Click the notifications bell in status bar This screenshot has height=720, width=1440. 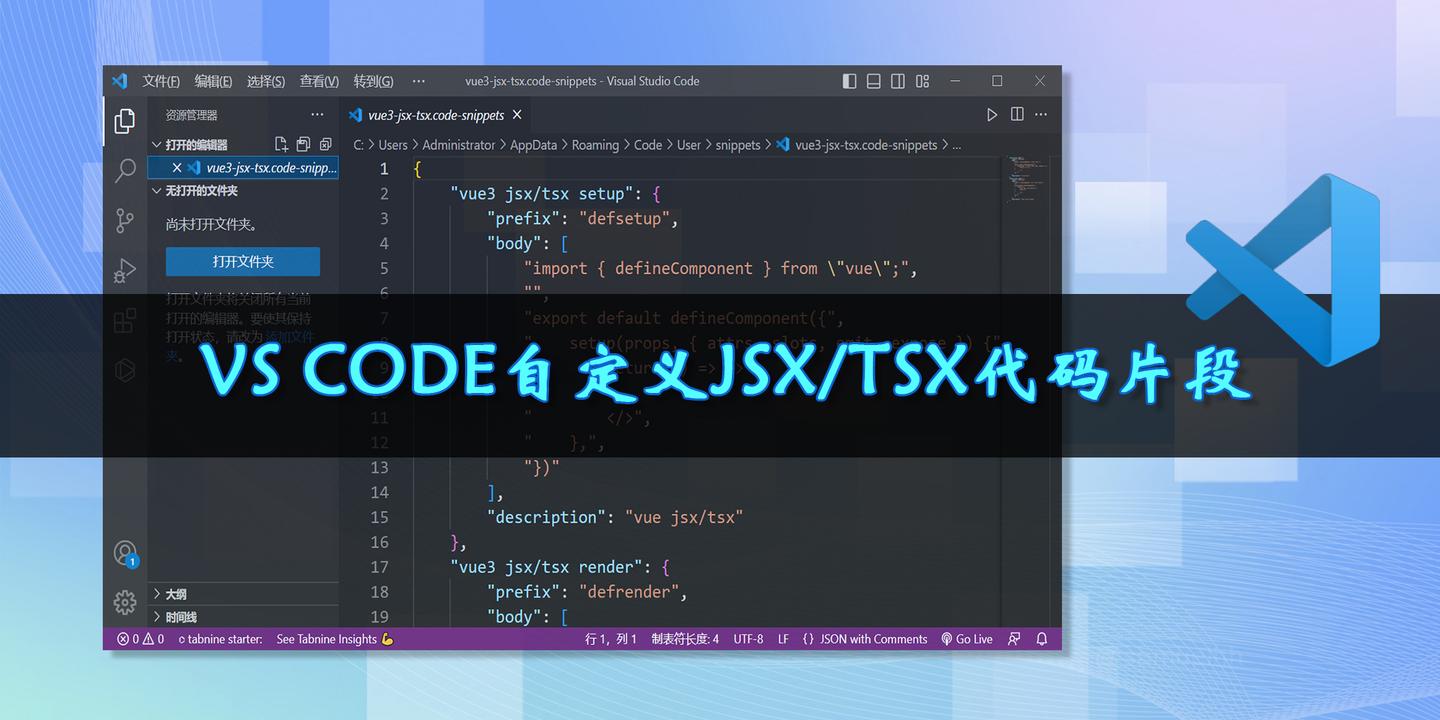pos(1041,638)
